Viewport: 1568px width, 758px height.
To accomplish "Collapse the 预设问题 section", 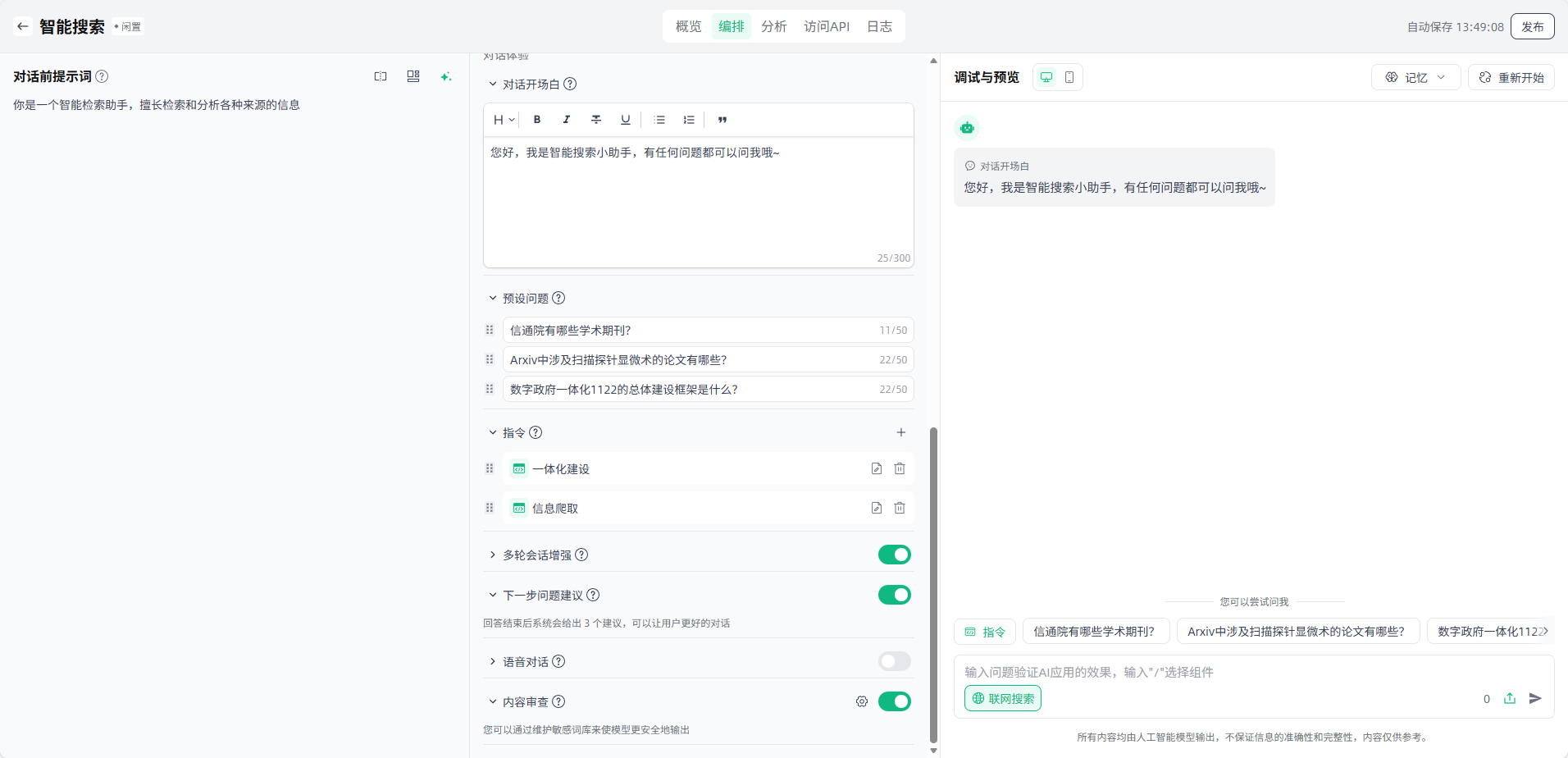I will (x=493, y=298).
